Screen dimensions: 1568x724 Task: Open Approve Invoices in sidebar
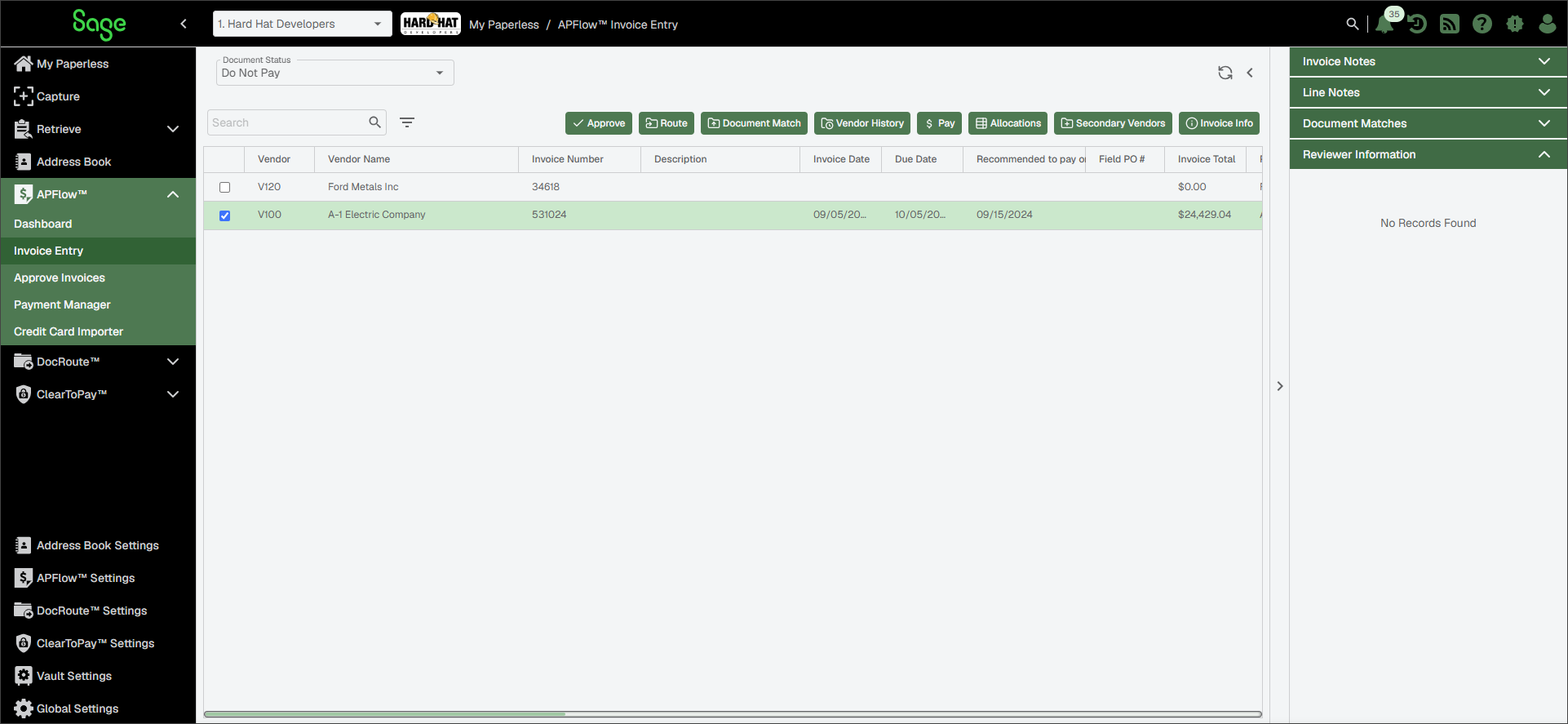(98, 278)
